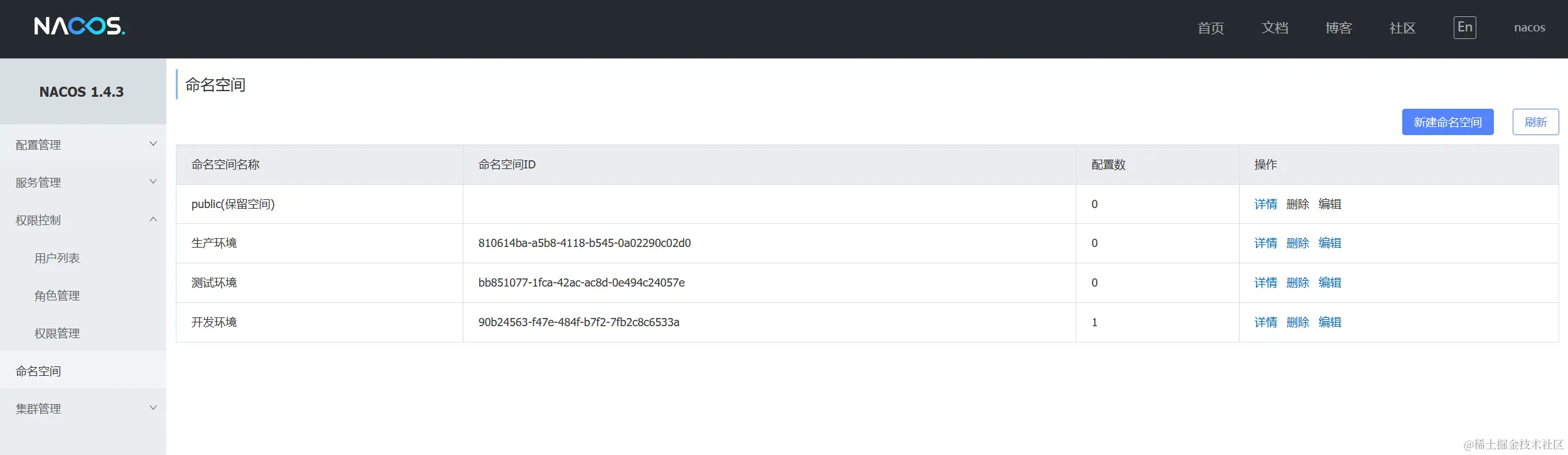1568x455 pixels.
Task: Click the chevron next to 配置管理
Action: pos(153,144)
